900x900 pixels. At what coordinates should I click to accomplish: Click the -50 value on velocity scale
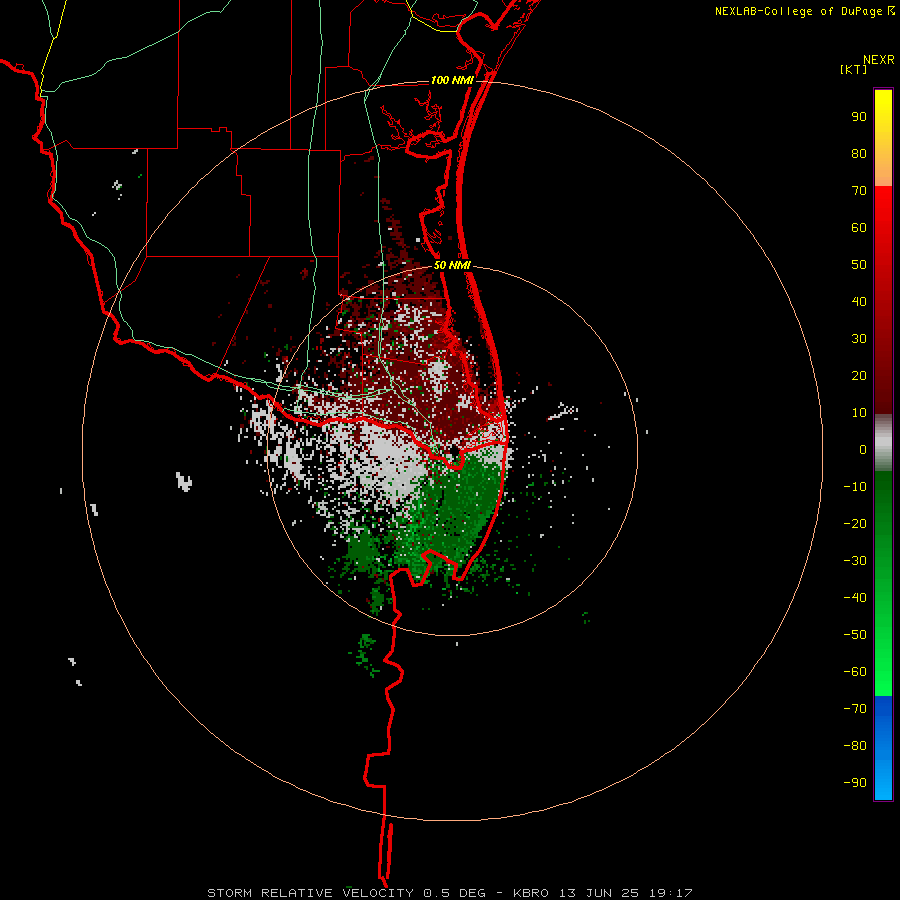855,635
